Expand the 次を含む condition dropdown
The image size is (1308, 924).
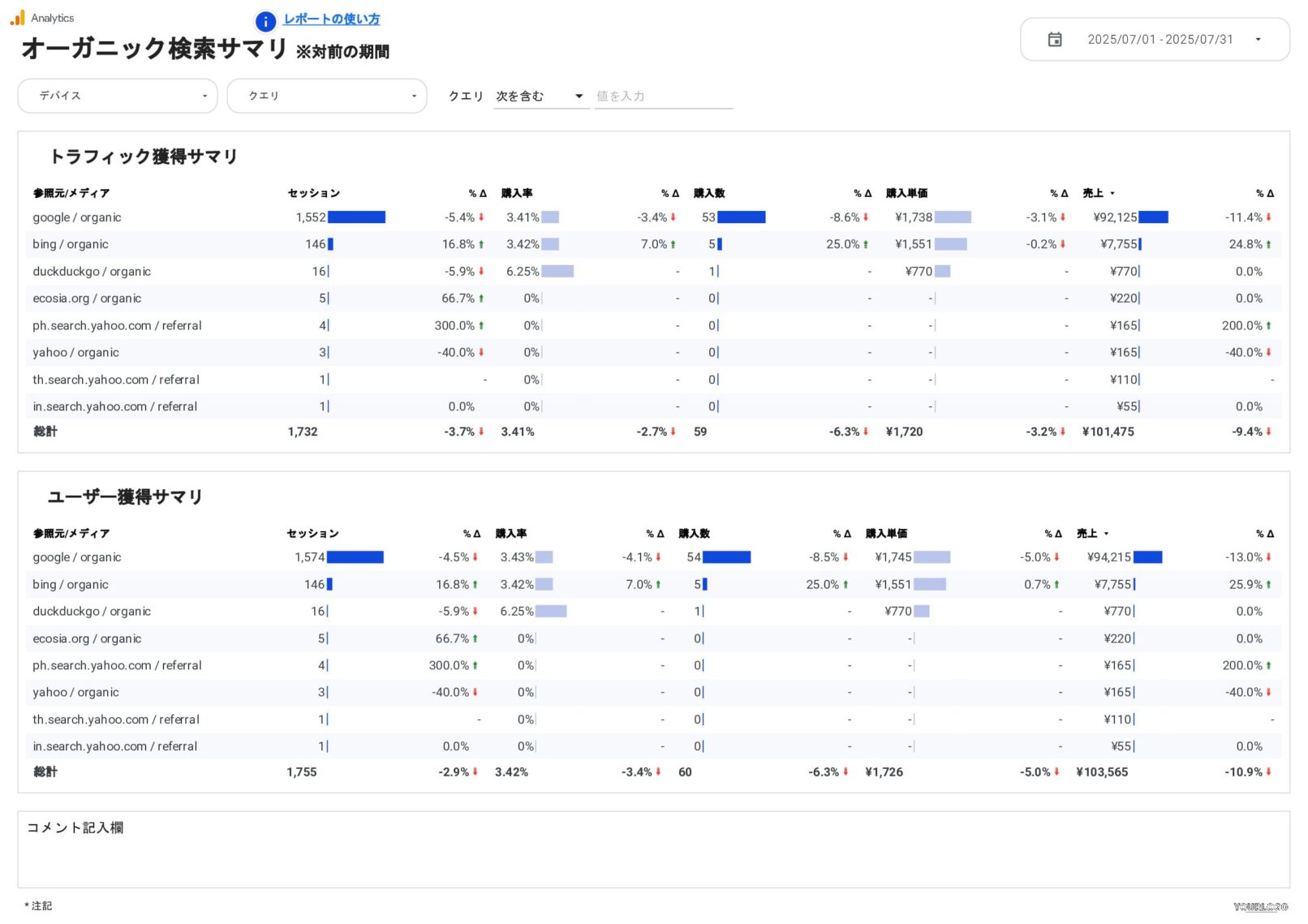point(540,97)
